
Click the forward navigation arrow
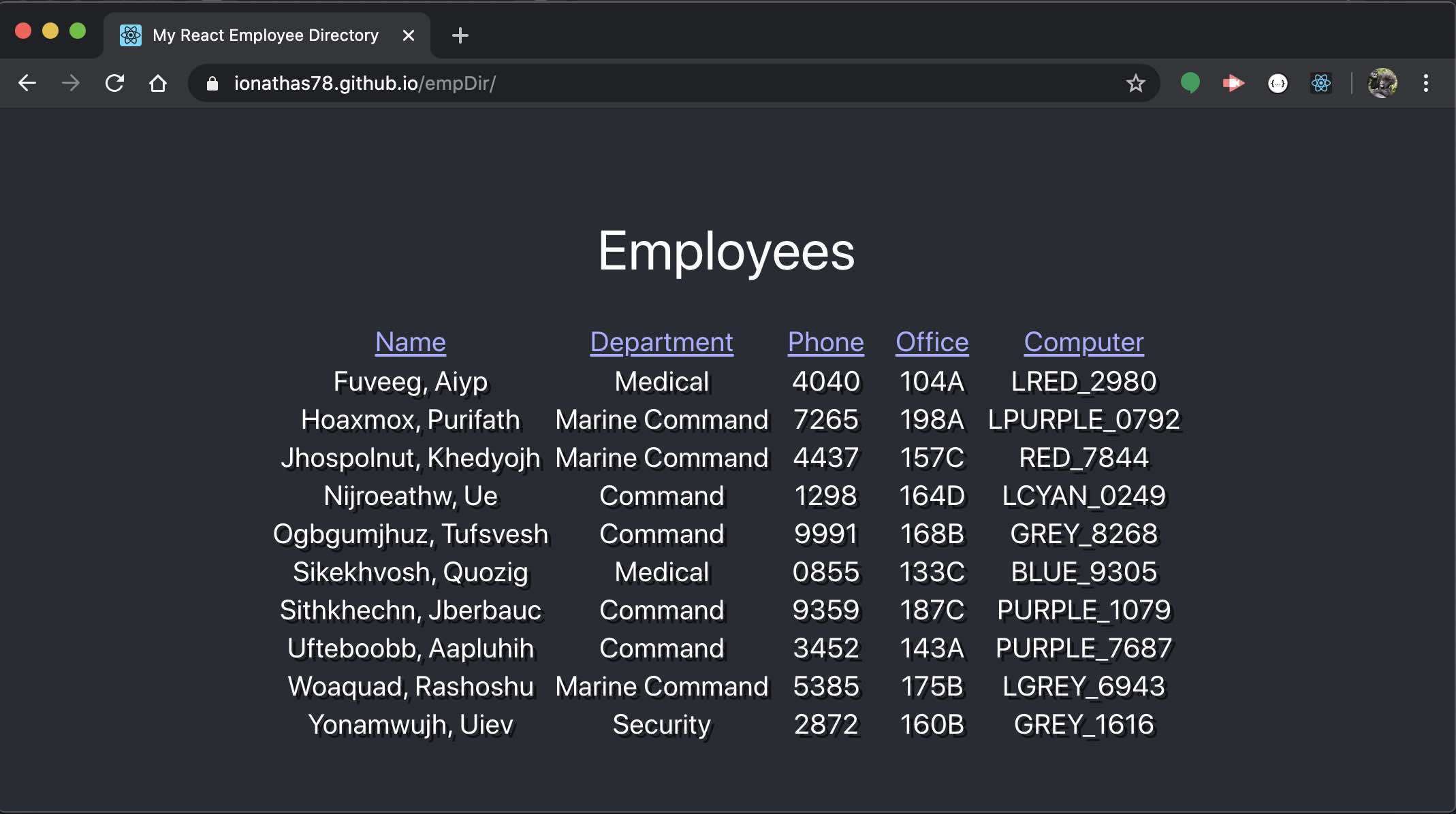70,83
